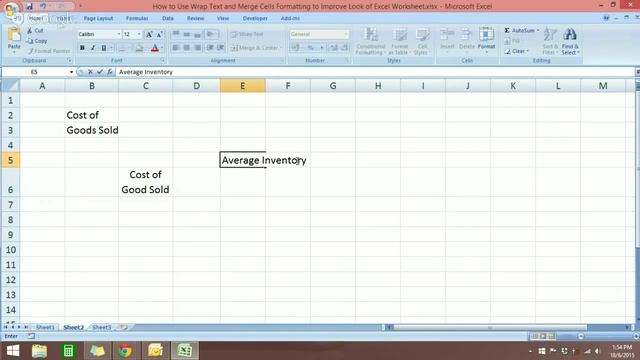Click the Fill Color paint bucket
Viewport: 640px width, 360px height.
139,48
